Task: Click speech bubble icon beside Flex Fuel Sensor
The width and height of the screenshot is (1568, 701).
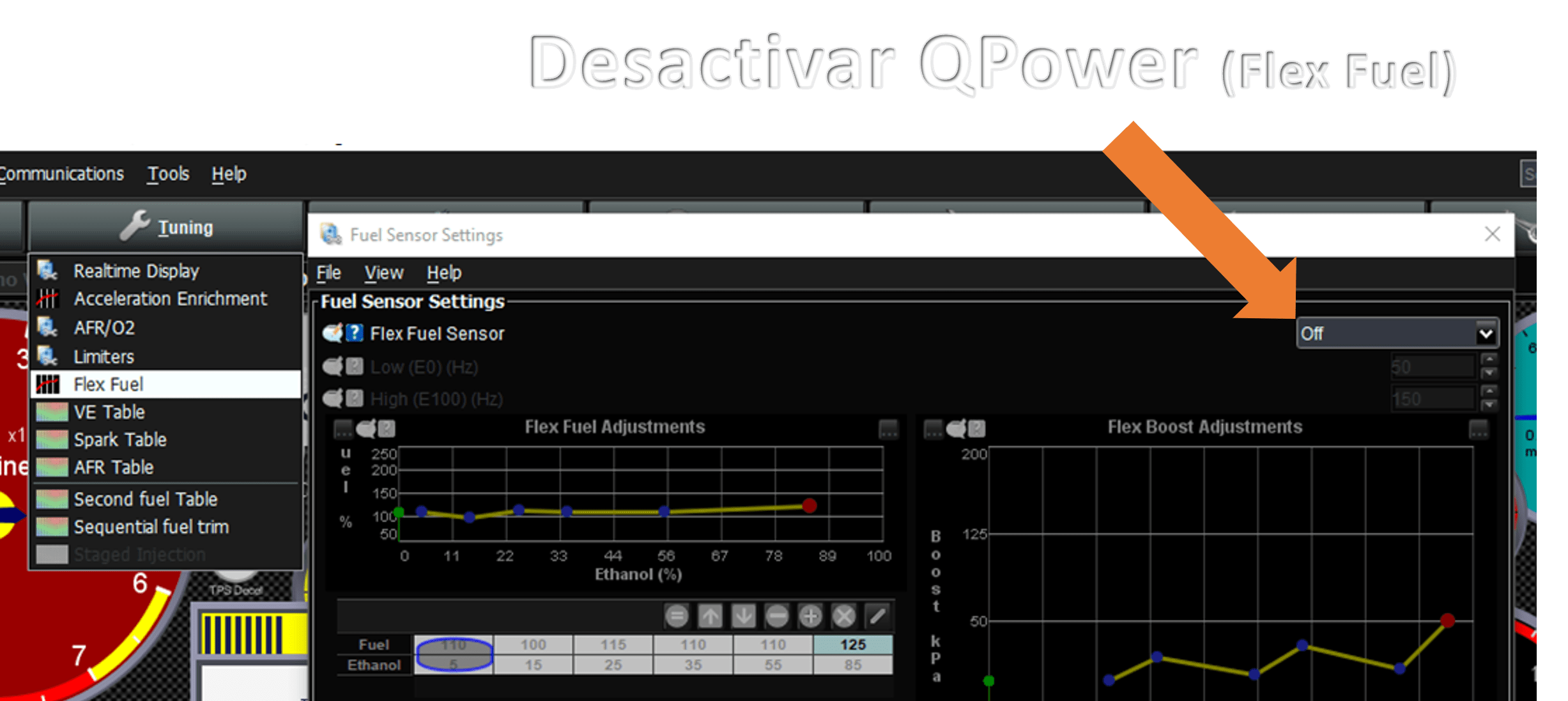Action: click(x=332, y=333)
